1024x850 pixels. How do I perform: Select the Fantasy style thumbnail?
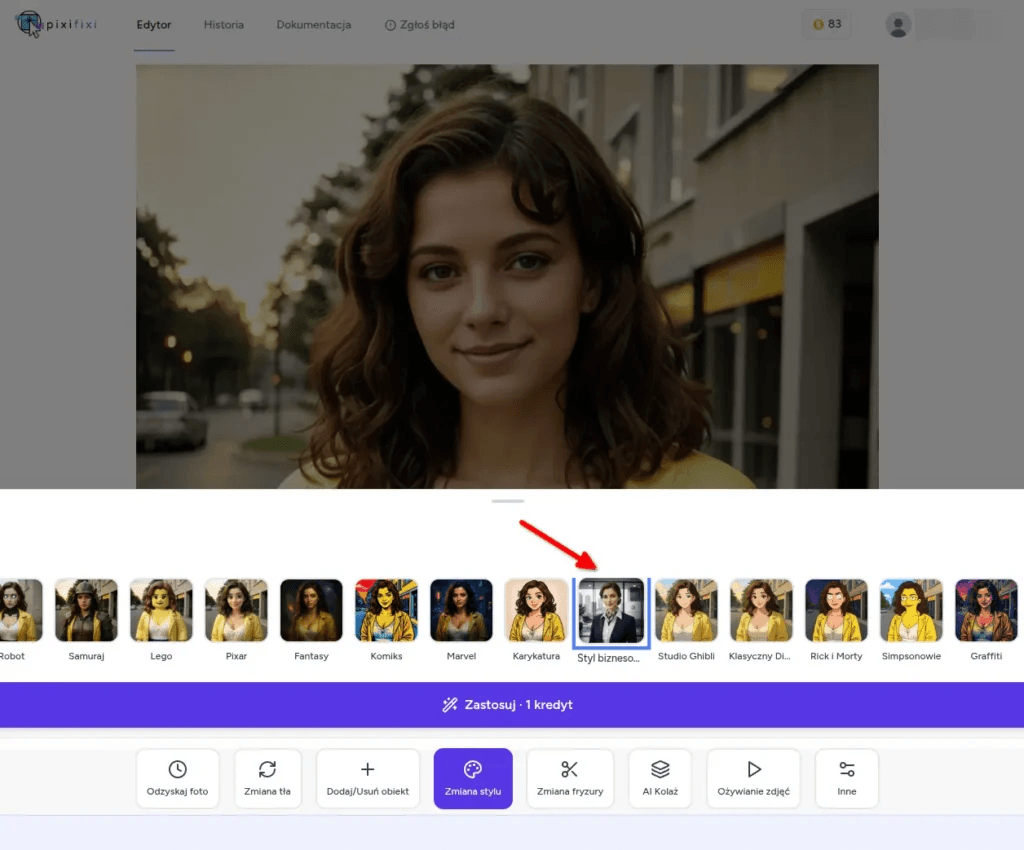click(x=312, y=610)
